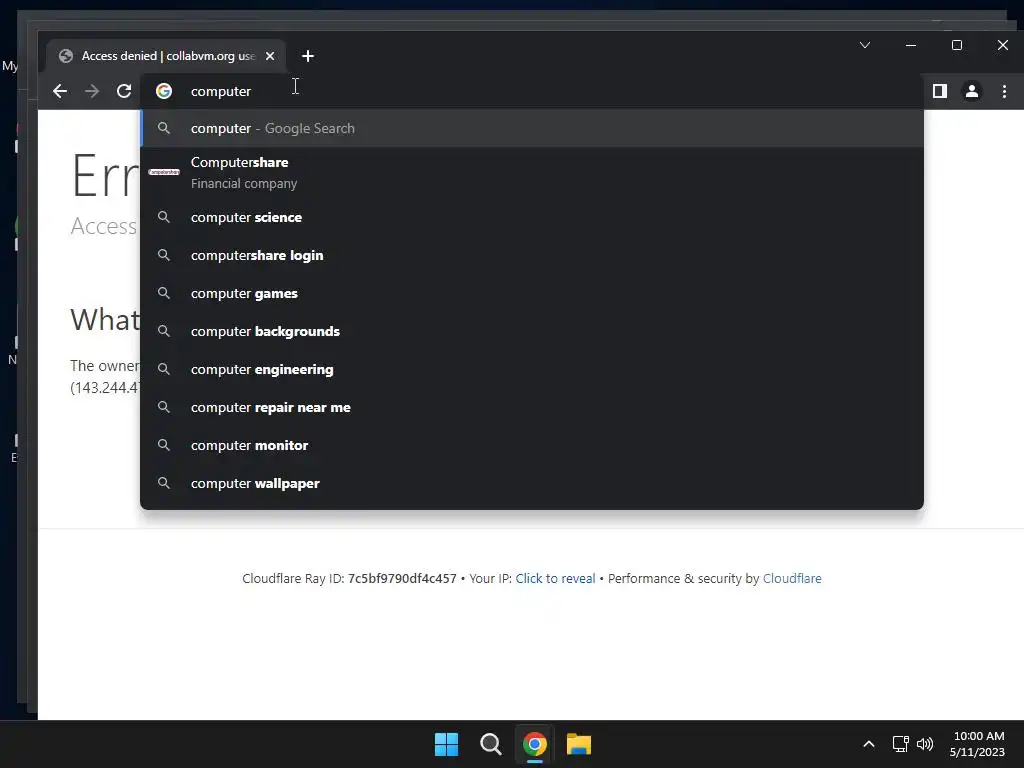Viewport: 1024px width, 768px height.
Task: Click the Chrome taskbar icon
Action: coord(535,744)
